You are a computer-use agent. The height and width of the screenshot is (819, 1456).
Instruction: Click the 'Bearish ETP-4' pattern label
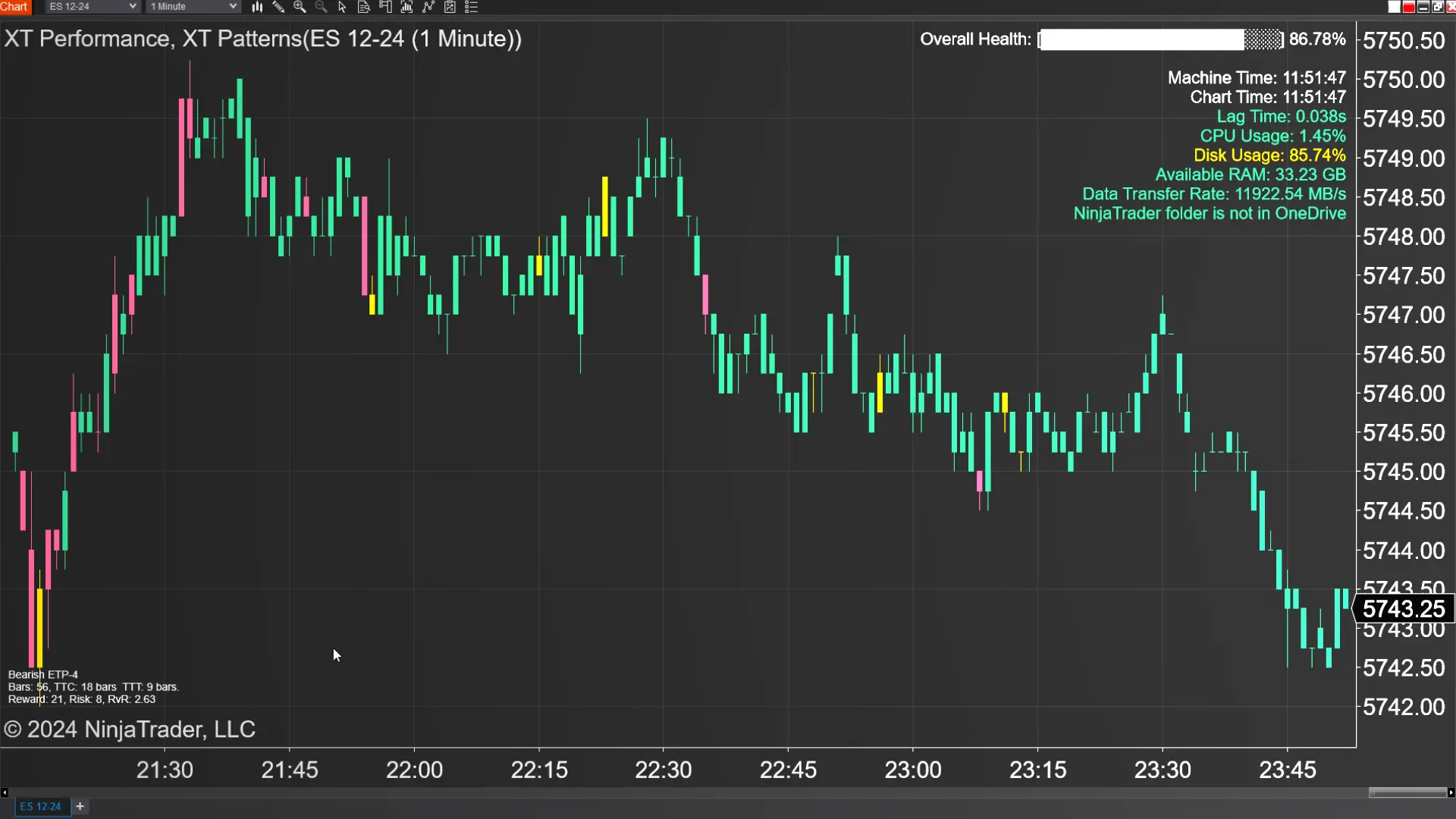pos(42,674)
